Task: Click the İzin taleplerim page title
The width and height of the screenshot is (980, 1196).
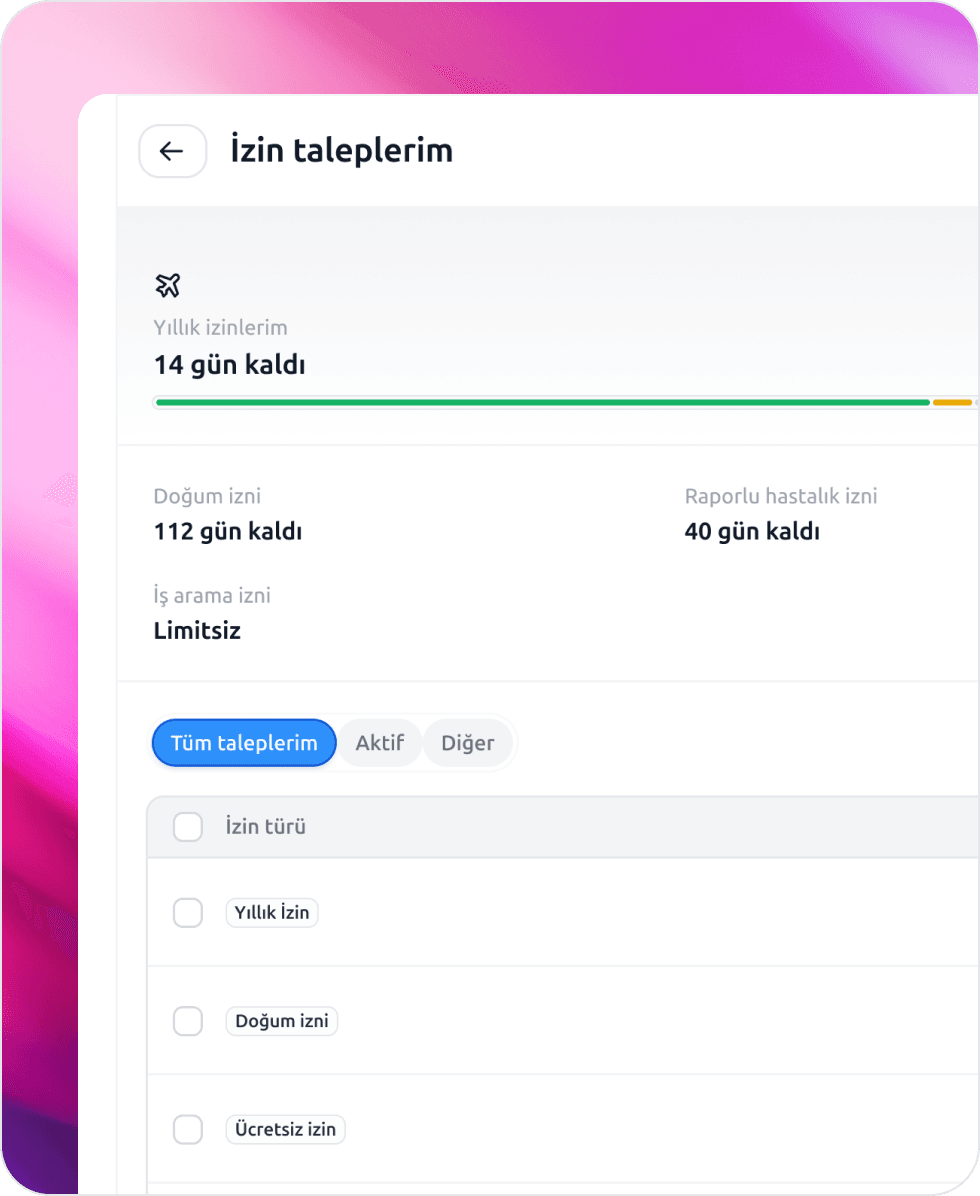Action: [341, 151]
